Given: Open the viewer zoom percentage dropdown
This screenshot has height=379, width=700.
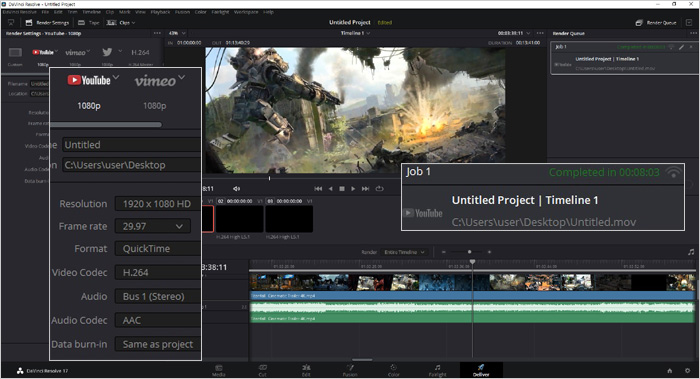Looking at the screenshot, I should [177, 33].
